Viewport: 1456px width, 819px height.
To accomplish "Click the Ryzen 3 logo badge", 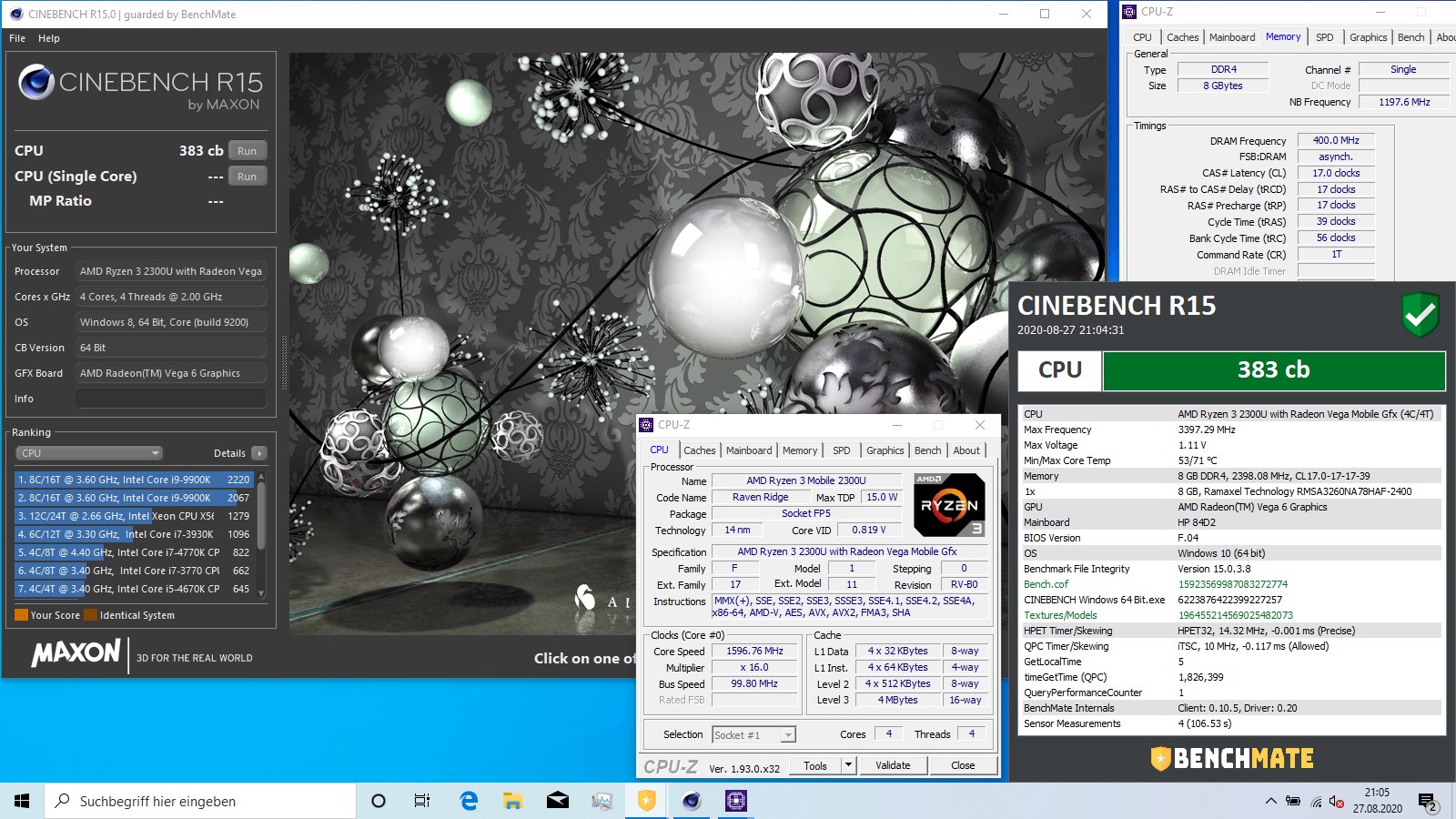I will pyautogui.click(x=949, y=504).
